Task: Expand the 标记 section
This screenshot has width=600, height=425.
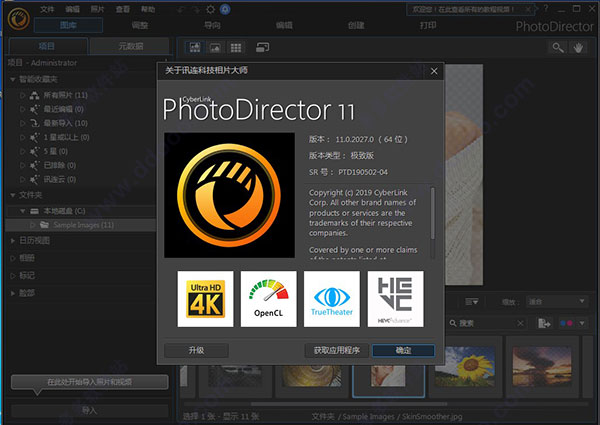Action: (13, 276)
